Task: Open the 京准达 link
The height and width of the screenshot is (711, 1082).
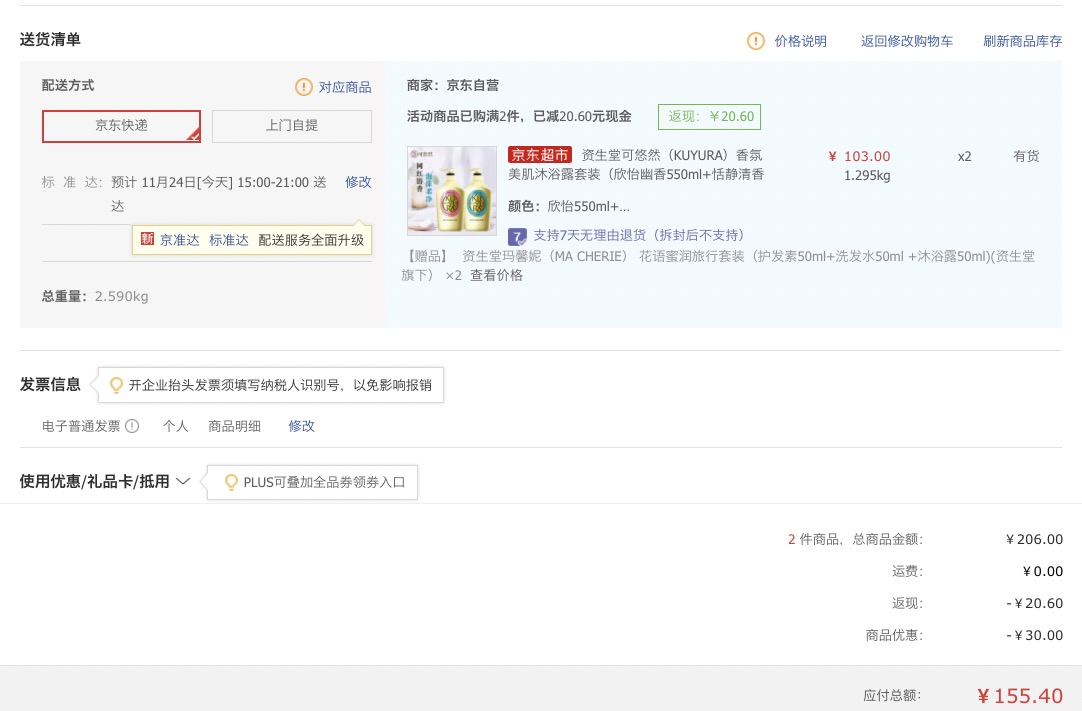Action: 179,240
